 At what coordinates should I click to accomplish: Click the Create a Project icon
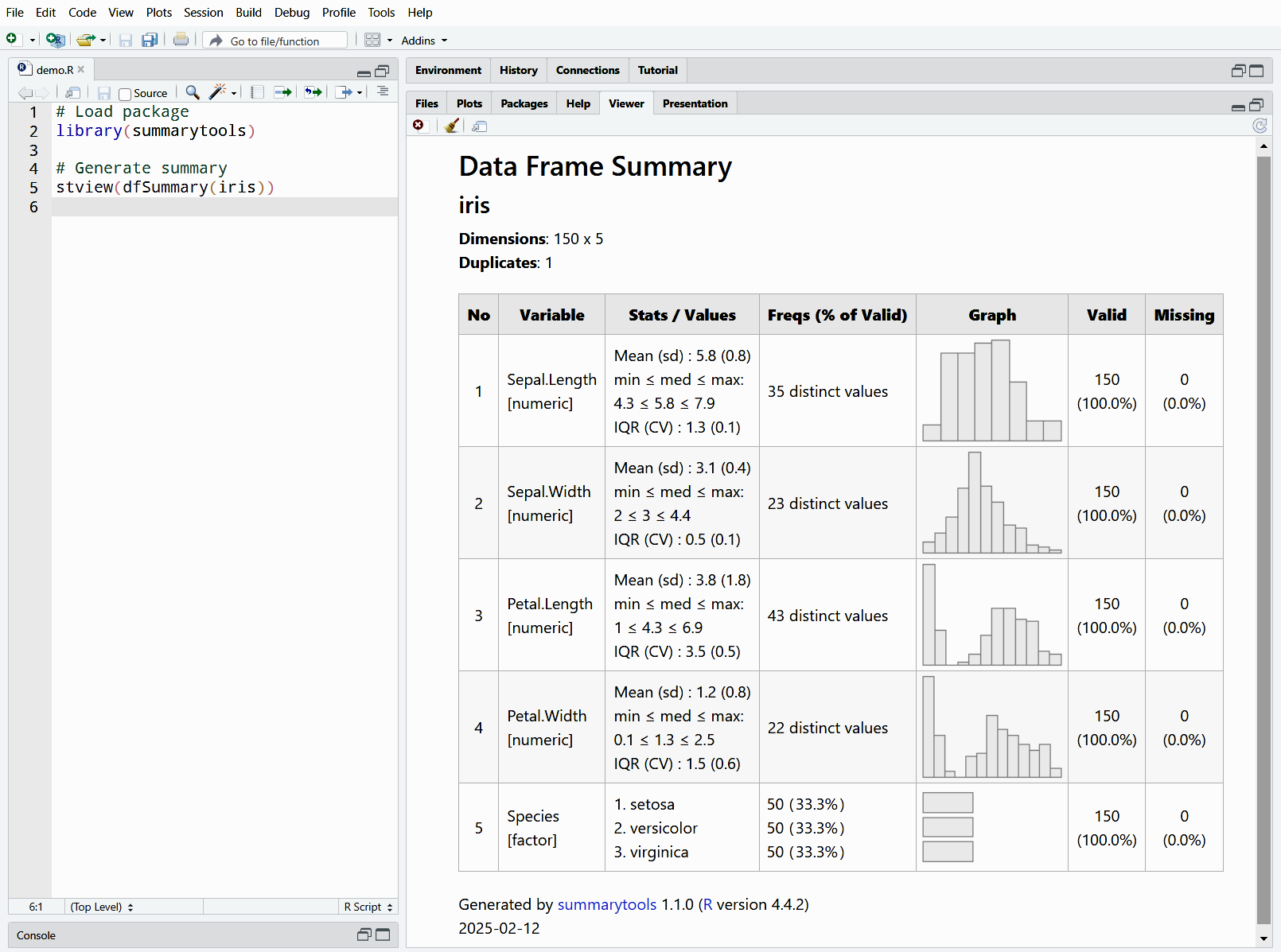tap(54, 40)
